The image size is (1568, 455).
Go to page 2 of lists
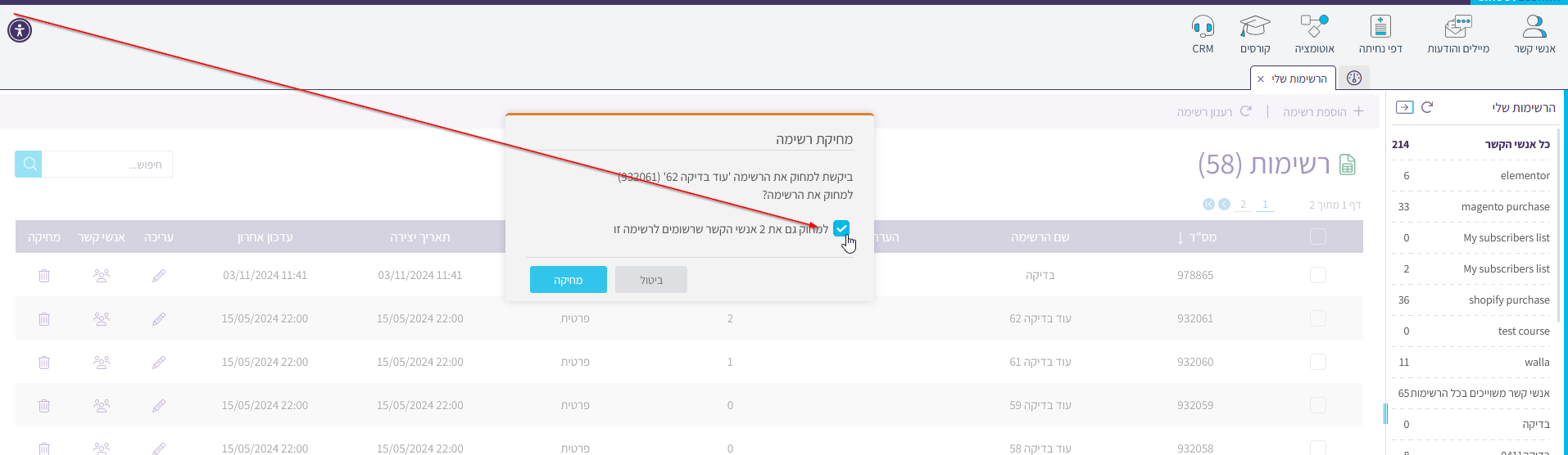pos(1243,205)
